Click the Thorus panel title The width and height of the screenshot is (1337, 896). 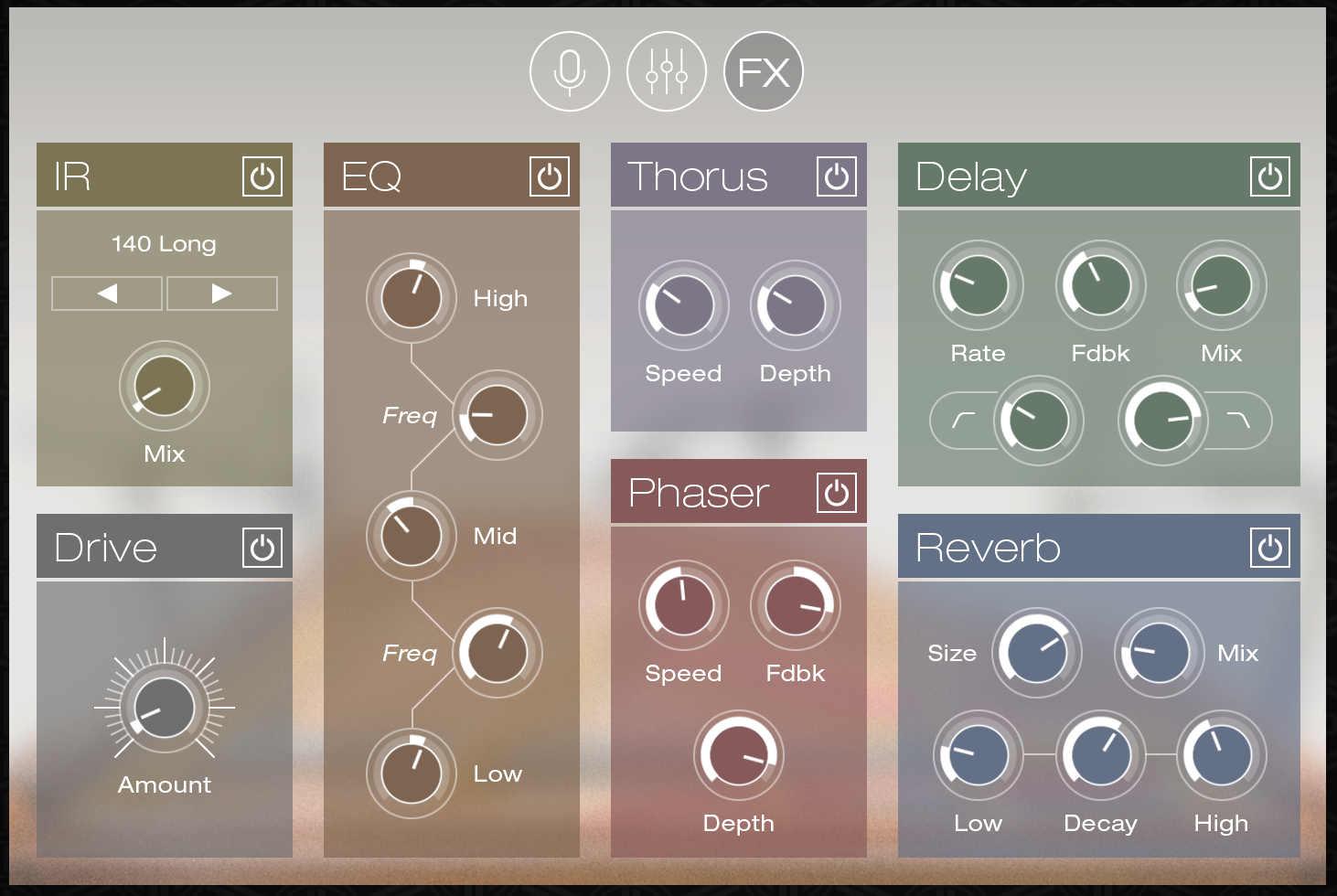coord(698,176)
